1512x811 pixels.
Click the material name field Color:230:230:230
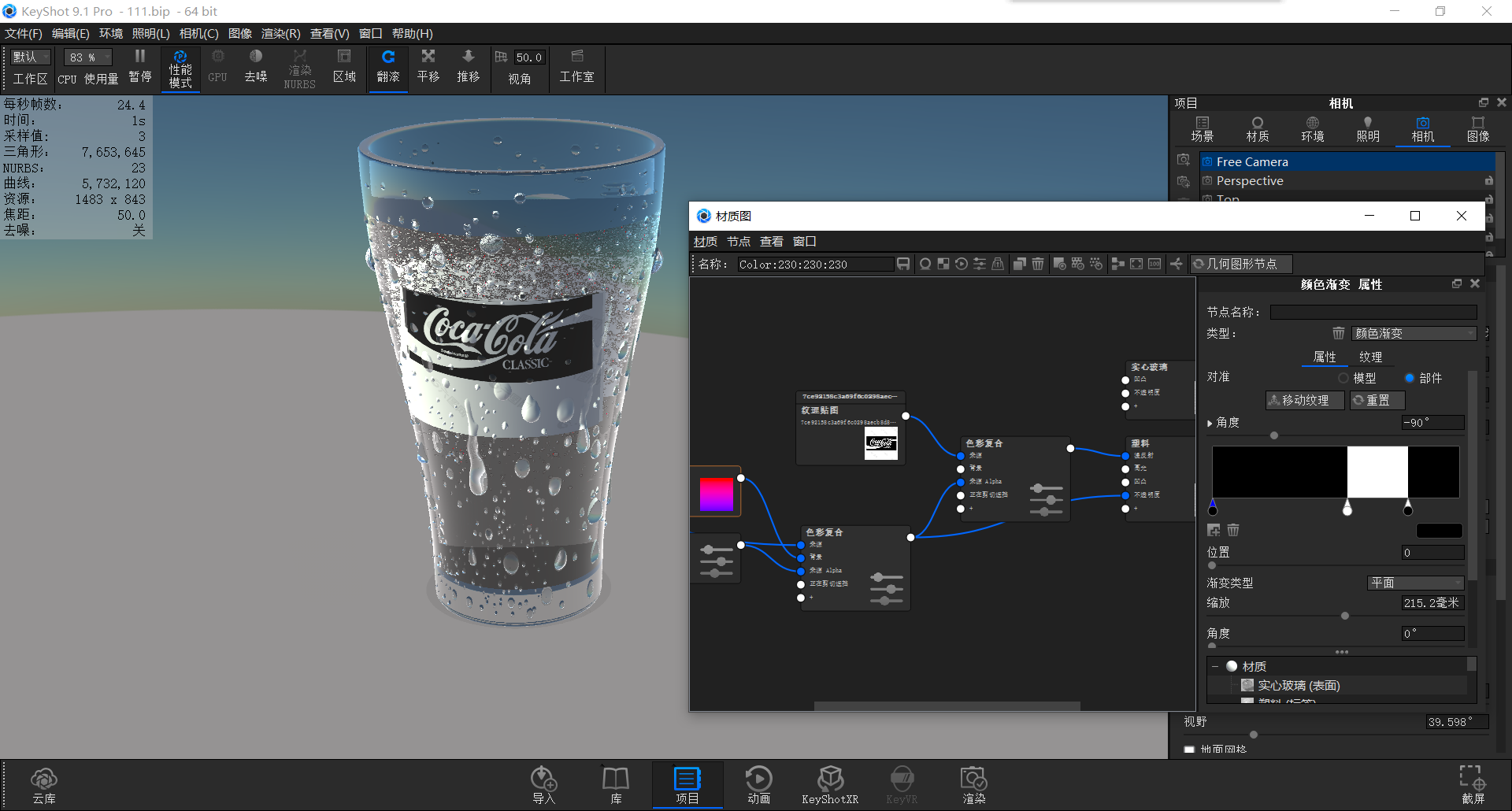[815, 264]
